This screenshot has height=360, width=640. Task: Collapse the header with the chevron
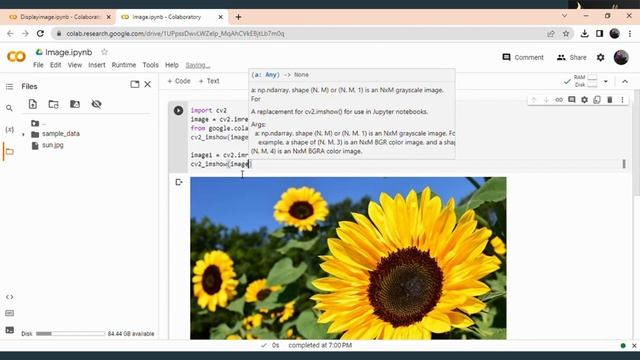(625, 81)
